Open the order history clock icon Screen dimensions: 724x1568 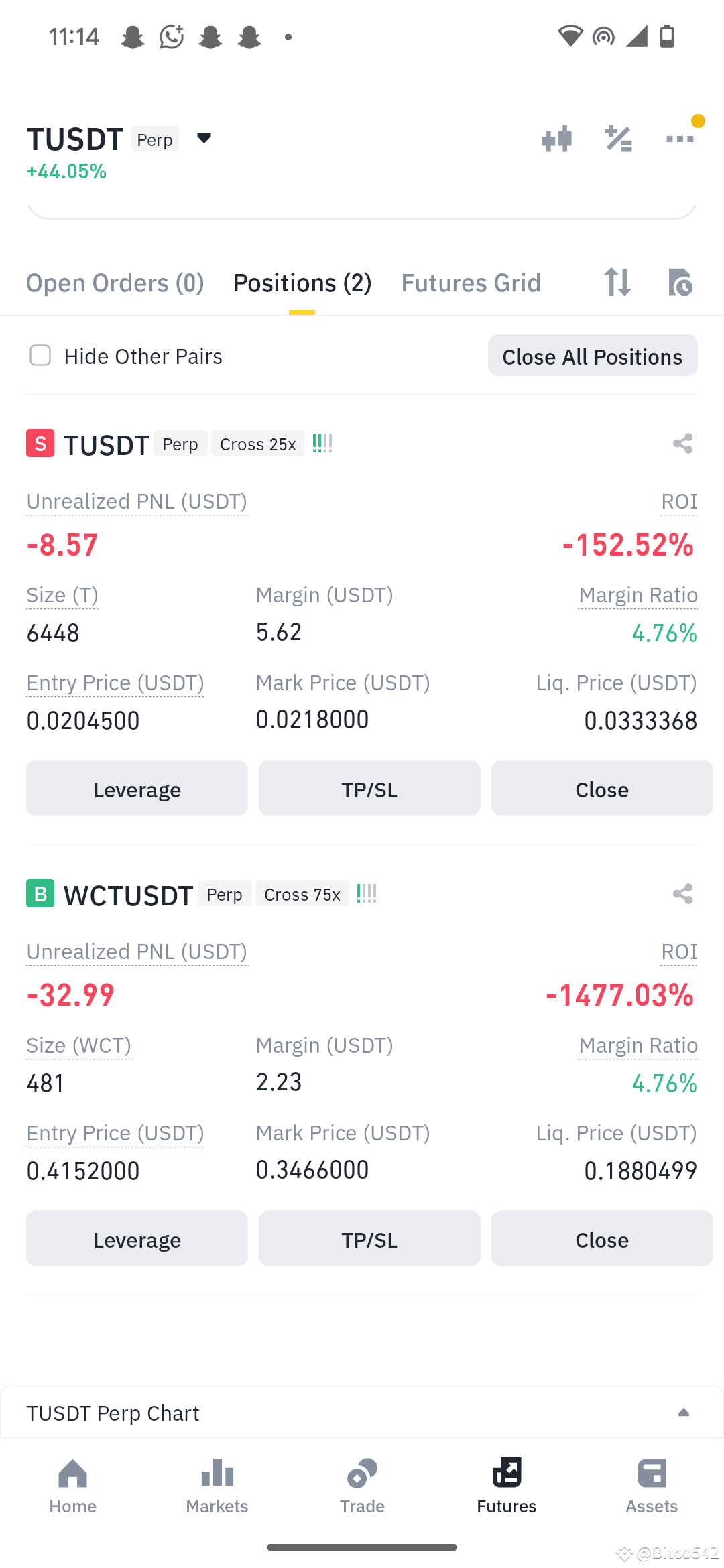680,282
